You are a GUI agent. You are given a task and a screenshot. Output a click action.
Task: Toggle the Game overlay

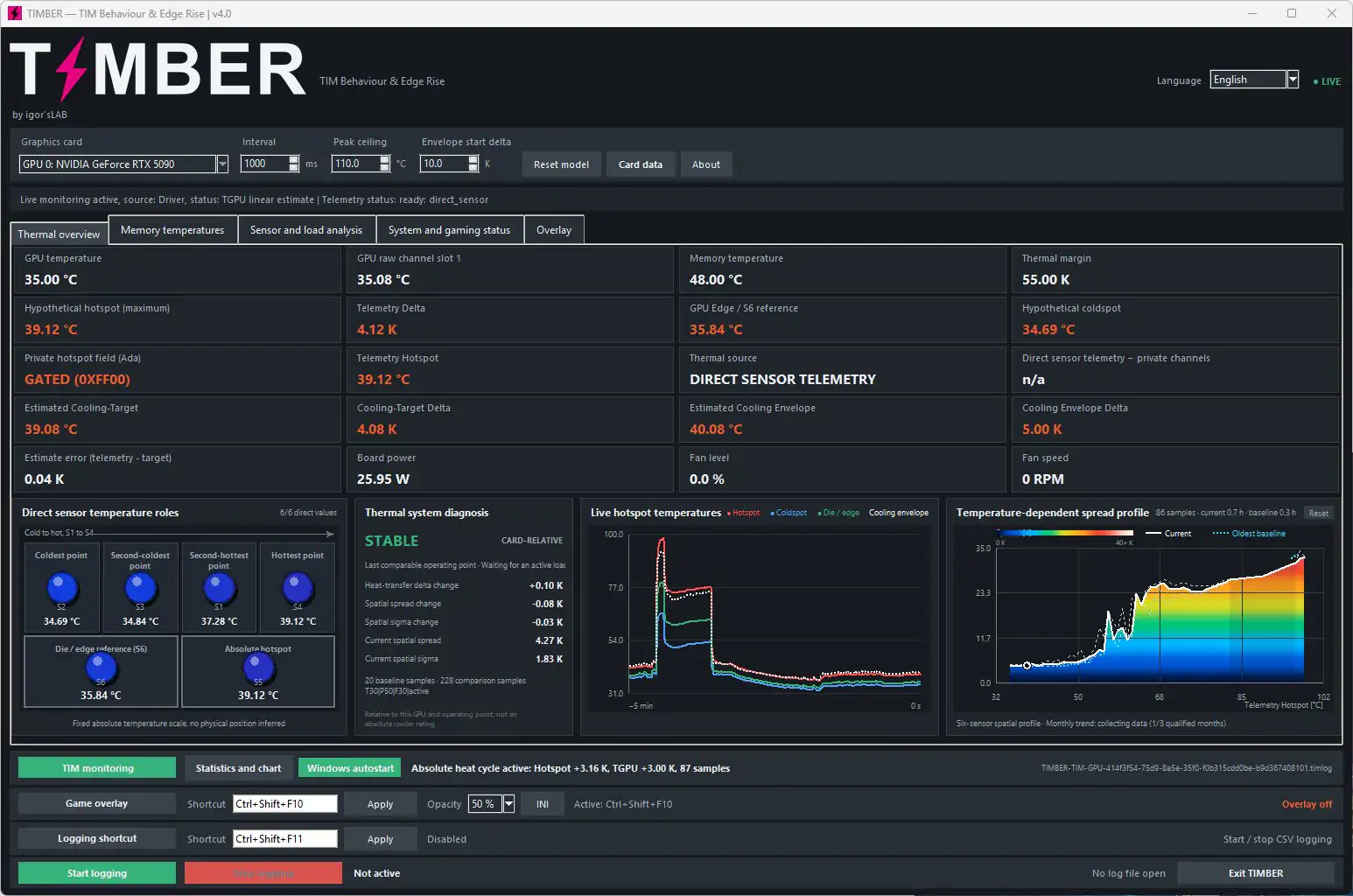coord(96,803)
